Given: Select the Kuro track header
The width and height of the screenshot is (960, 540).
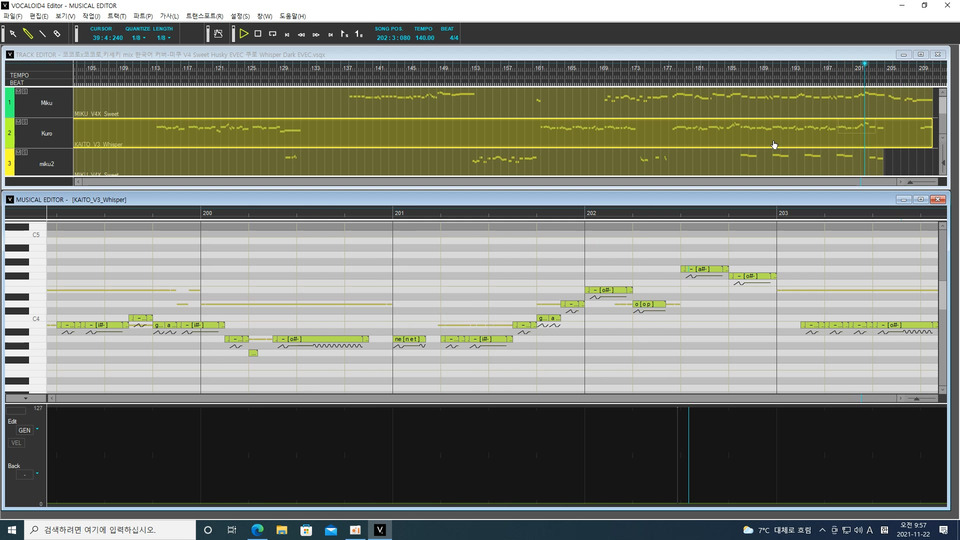Looking at the screenshot, I should 46,133.
